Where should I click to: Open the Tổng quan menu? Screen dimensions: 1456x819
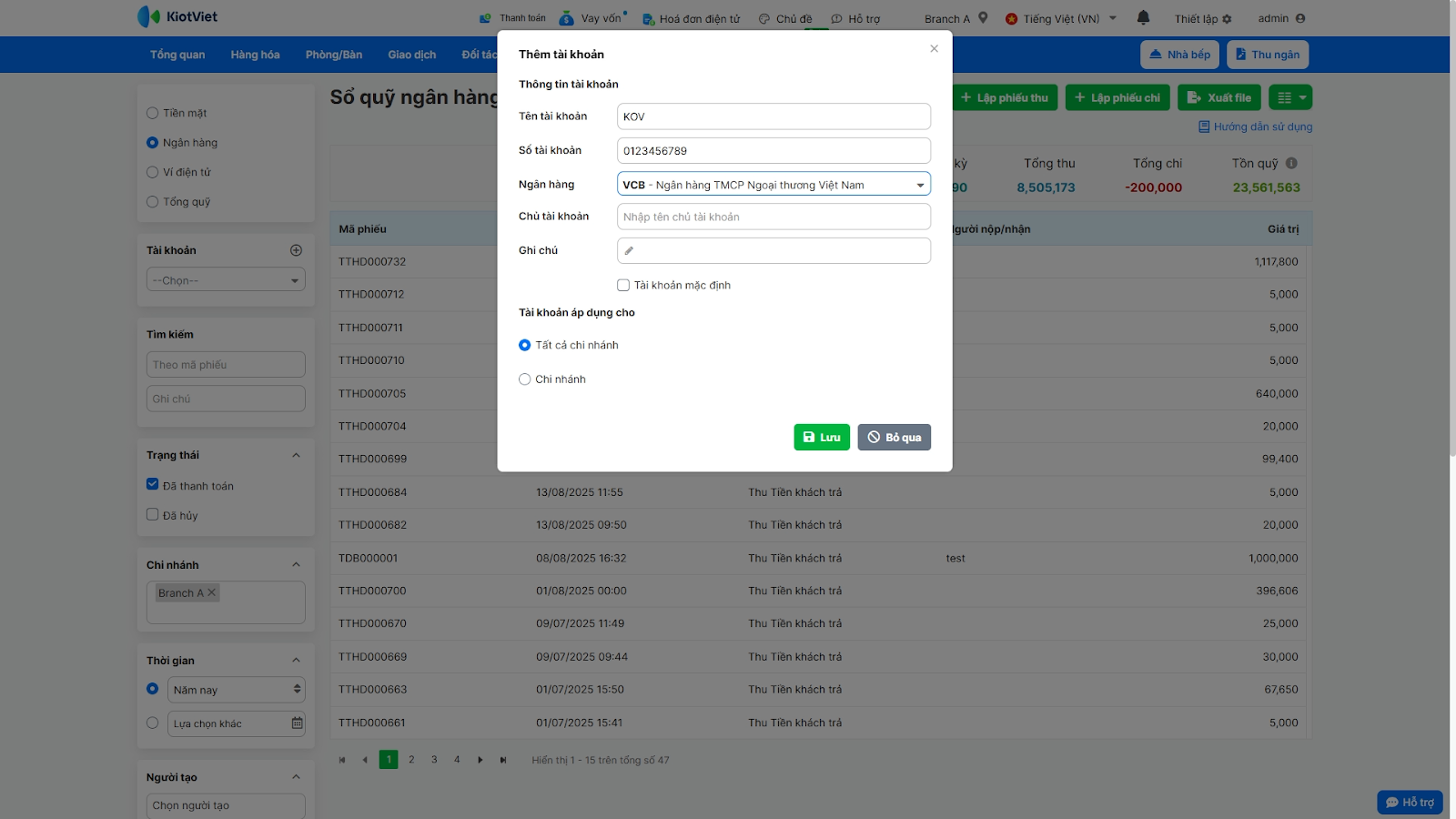click(x=177, y=55)
